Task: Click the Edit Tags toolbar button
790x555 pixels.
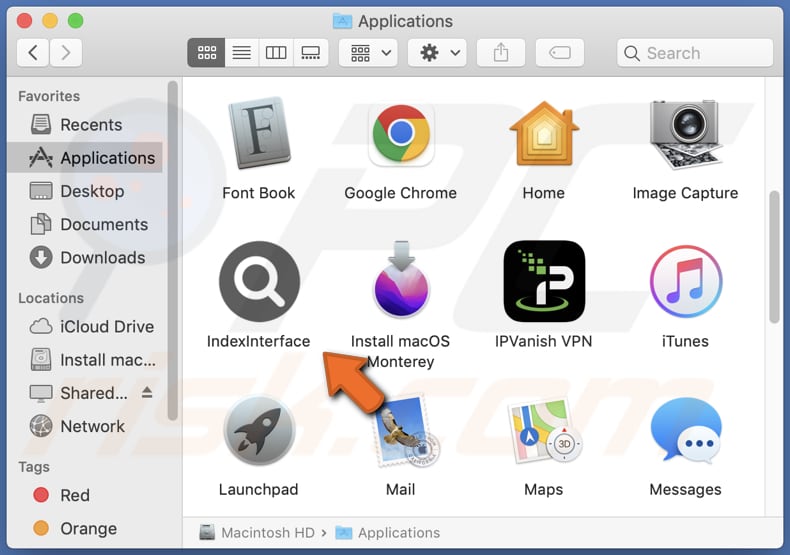Action: pyautogui.click(x=560, y=52)
